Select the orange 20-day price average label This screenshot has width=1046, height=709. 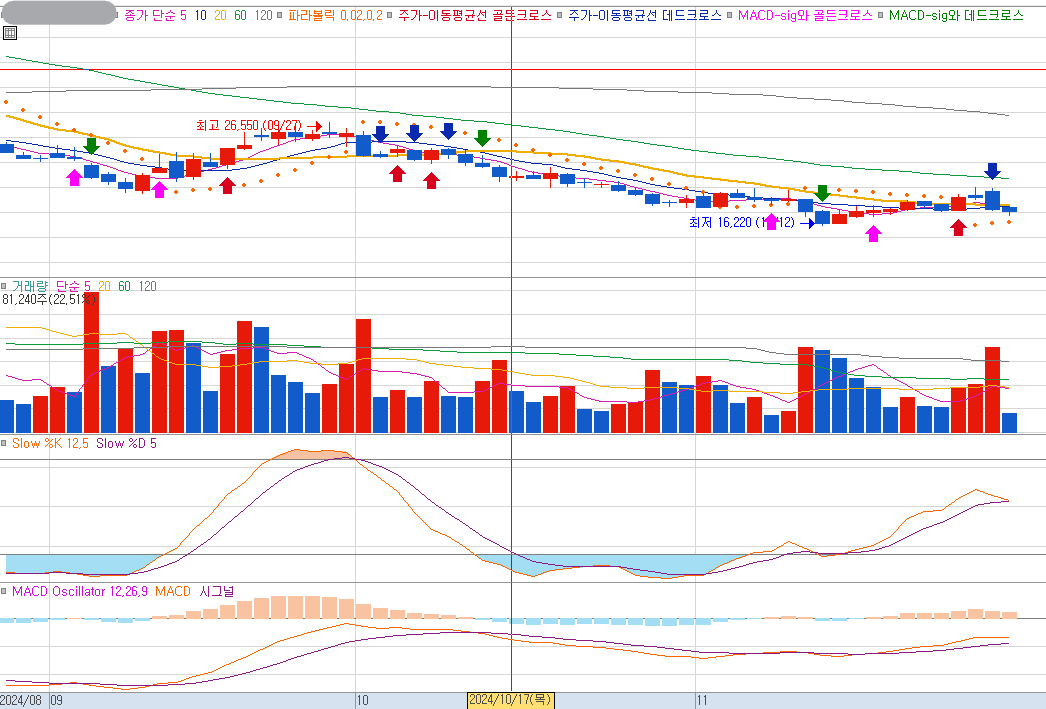pyautogui.click(x=220, y=15)
